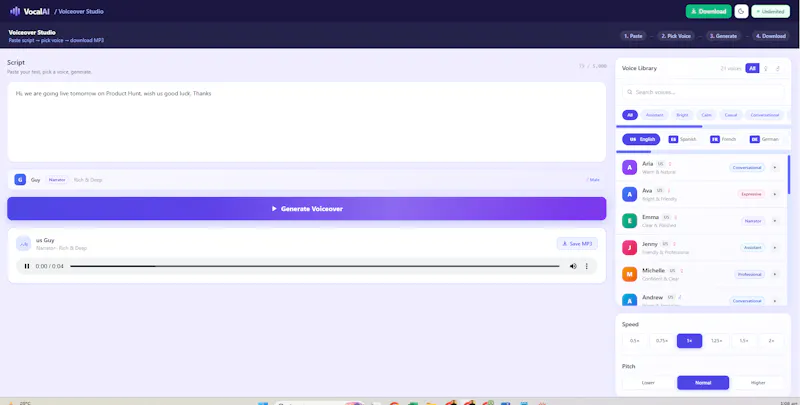Go to step 4. Download

(x=770, y=36)
